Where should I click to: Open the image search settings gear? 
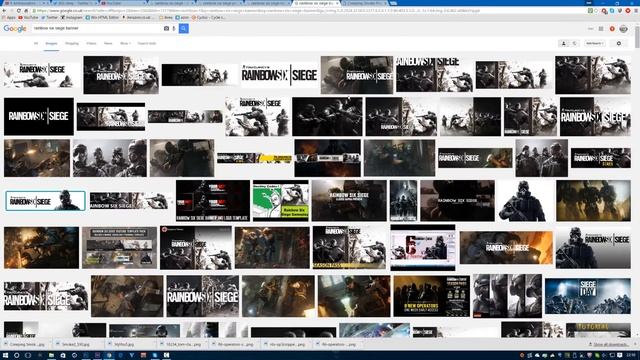[618, 43]
